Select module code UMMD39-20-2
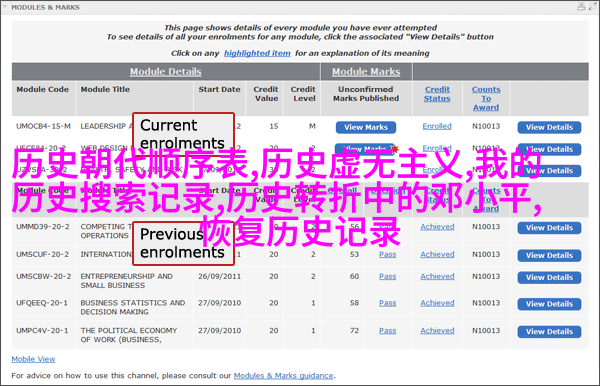 (x=43, y=226)
